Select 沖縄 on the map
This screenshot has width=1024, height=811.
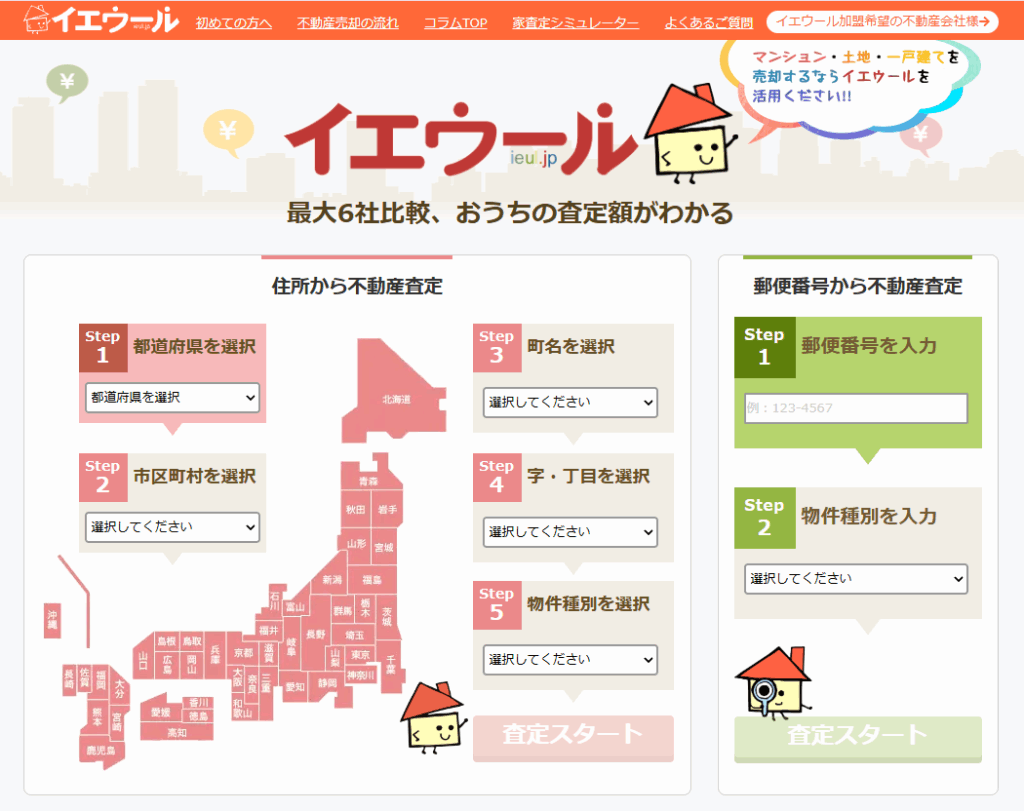pos(52,620)
